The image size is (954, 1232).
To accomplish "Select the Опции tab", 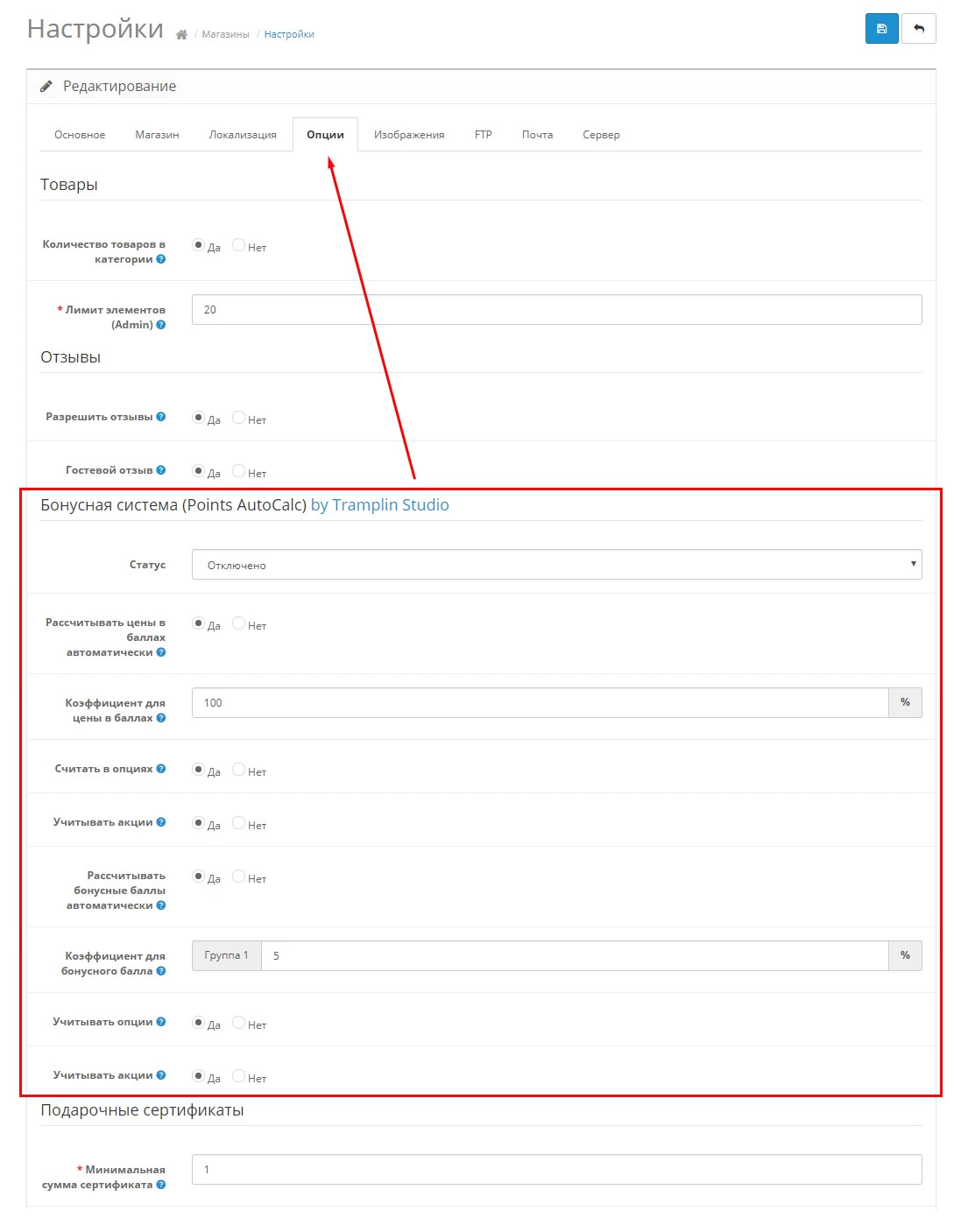I will tap(325, 135).
